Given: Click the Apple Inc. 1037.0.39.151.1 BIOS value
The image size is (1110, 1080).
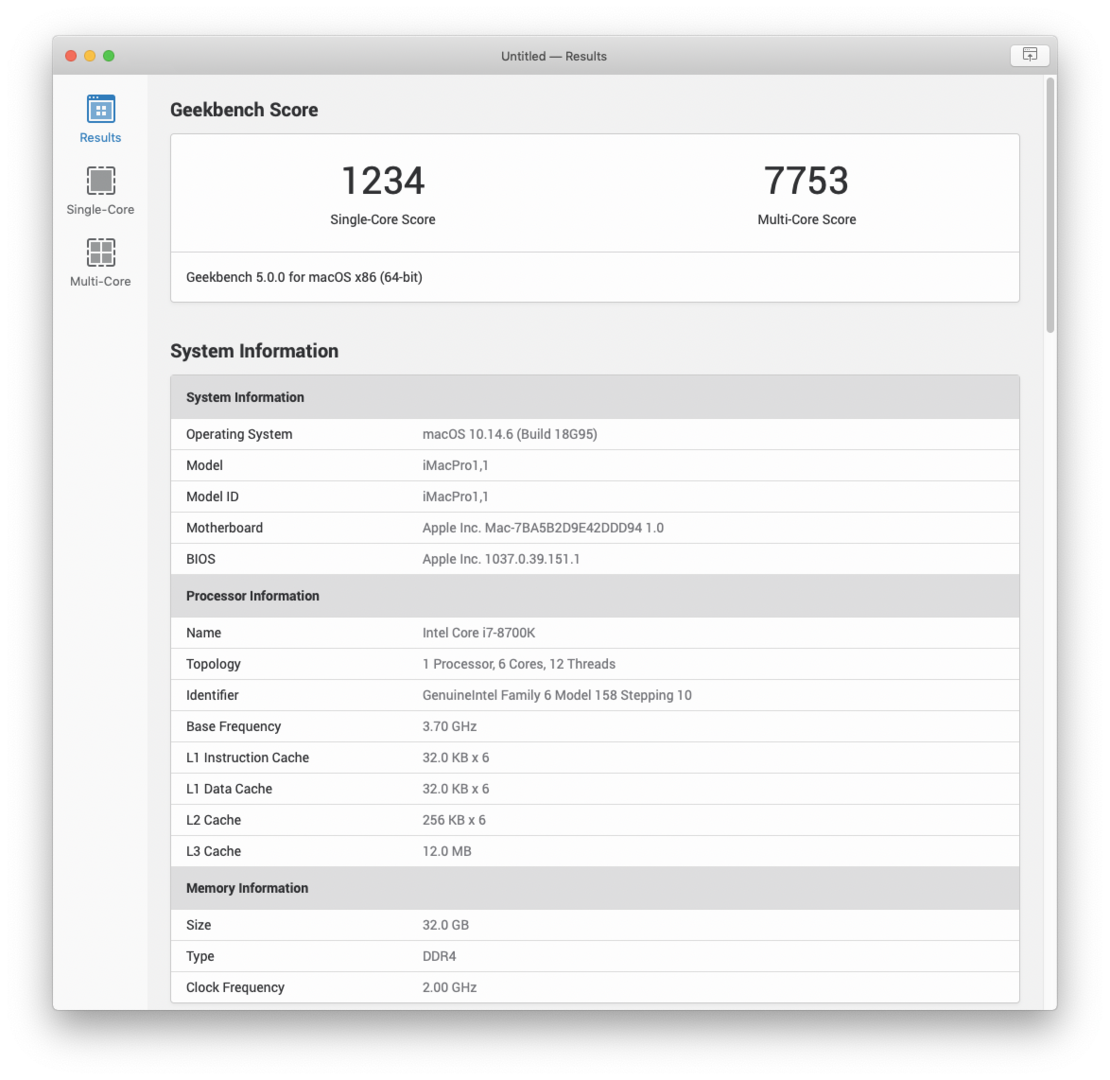Looking at the screenshot, I should [501, 558].
